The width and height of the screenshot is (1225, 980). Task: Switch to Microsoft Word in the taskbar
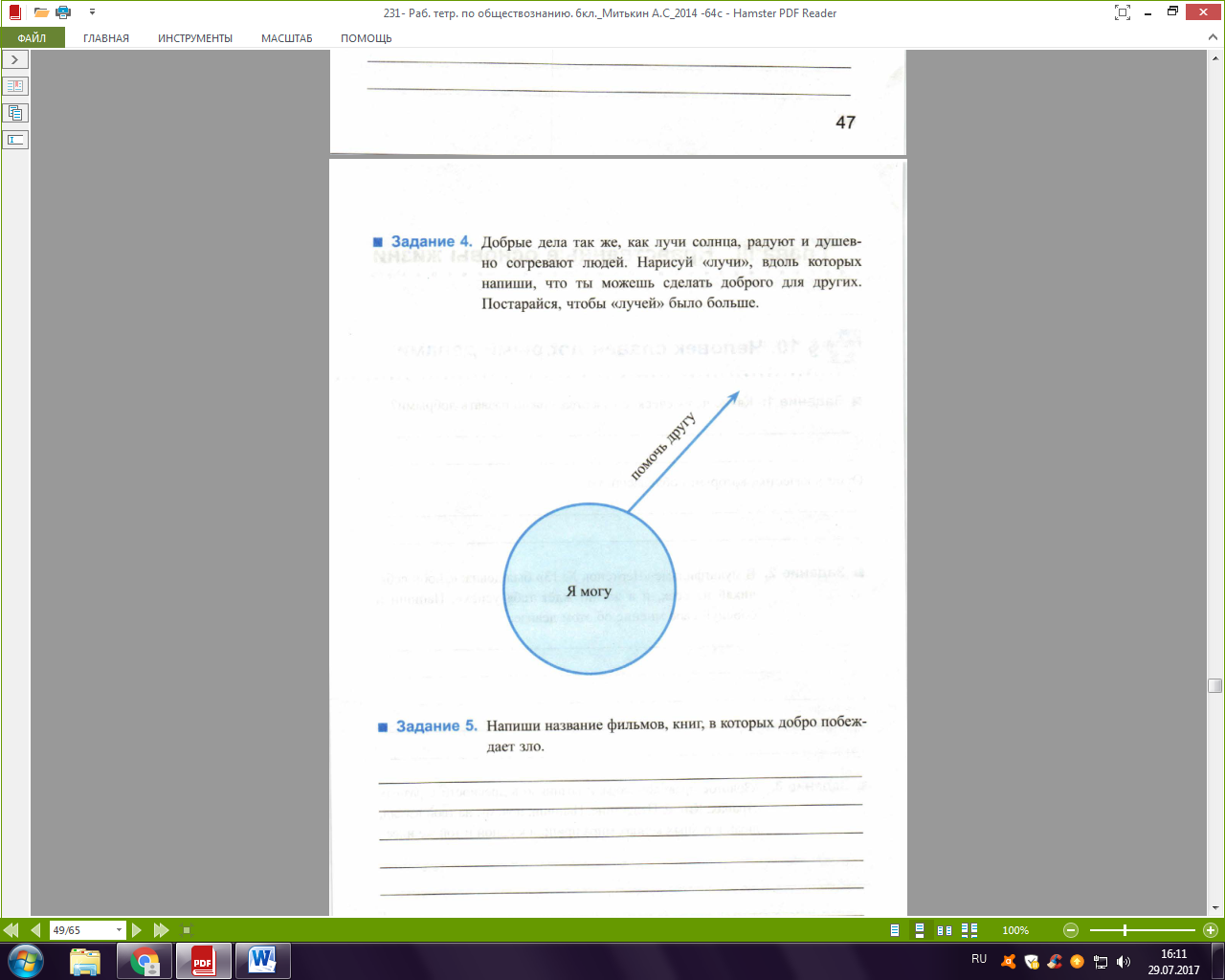click(262, 961)
